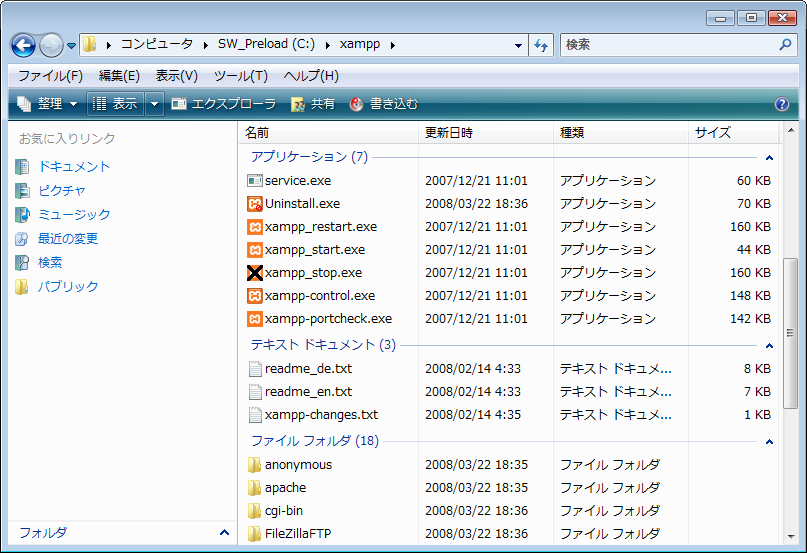This screenshot has width=807, height=553.
Task: Sort by the 種類 column header
Action: click(621, 133)
